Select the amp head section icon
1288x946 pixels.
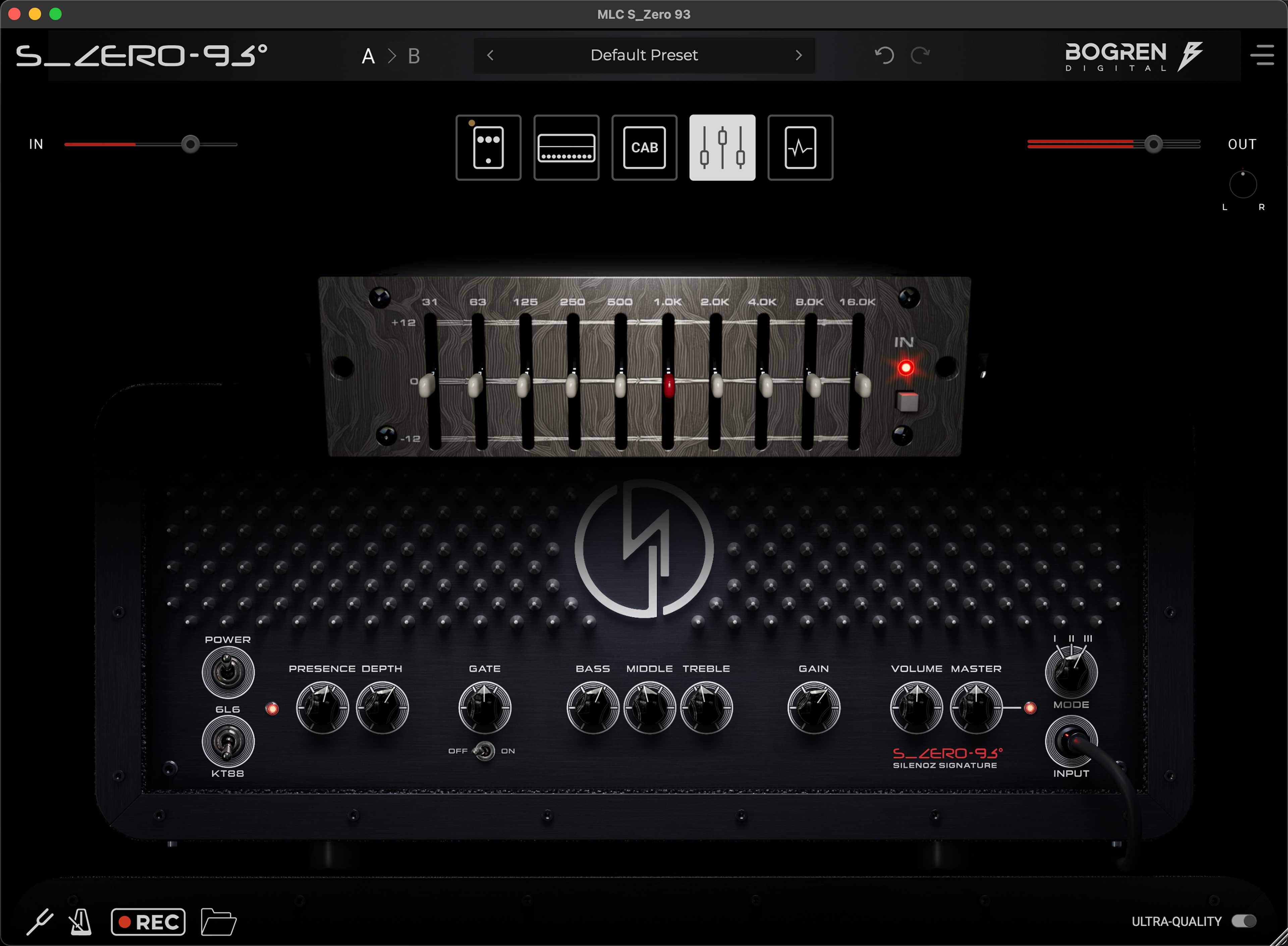pyautogui.click(x=566, y=148)
